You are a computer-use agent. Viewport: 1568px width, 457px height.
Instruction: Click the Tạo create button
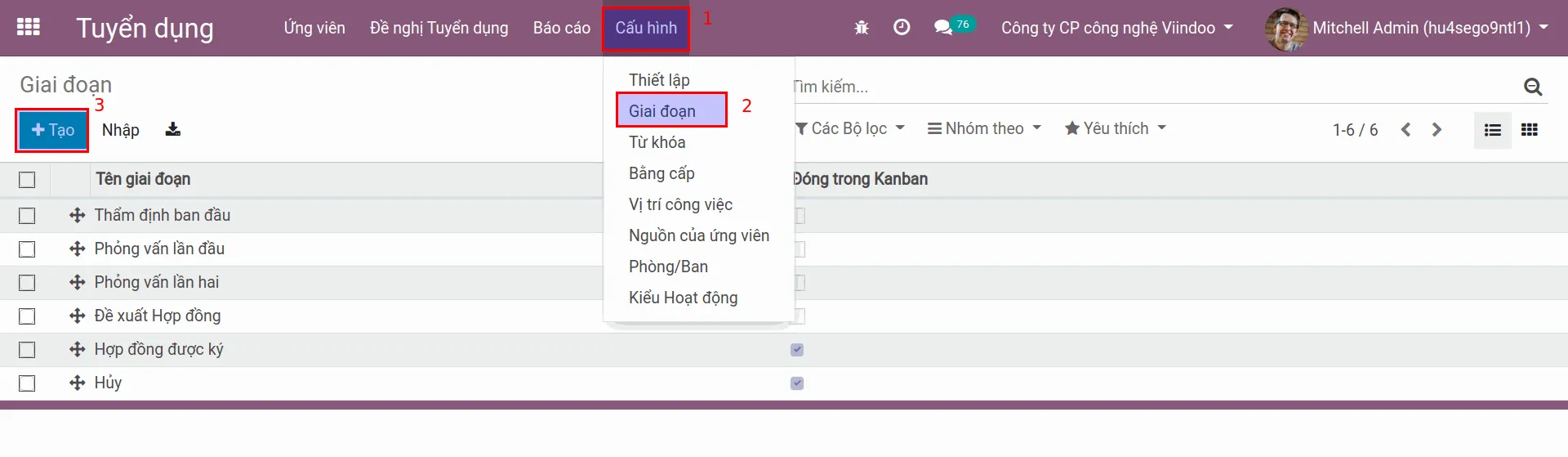[x=52, y=130]
